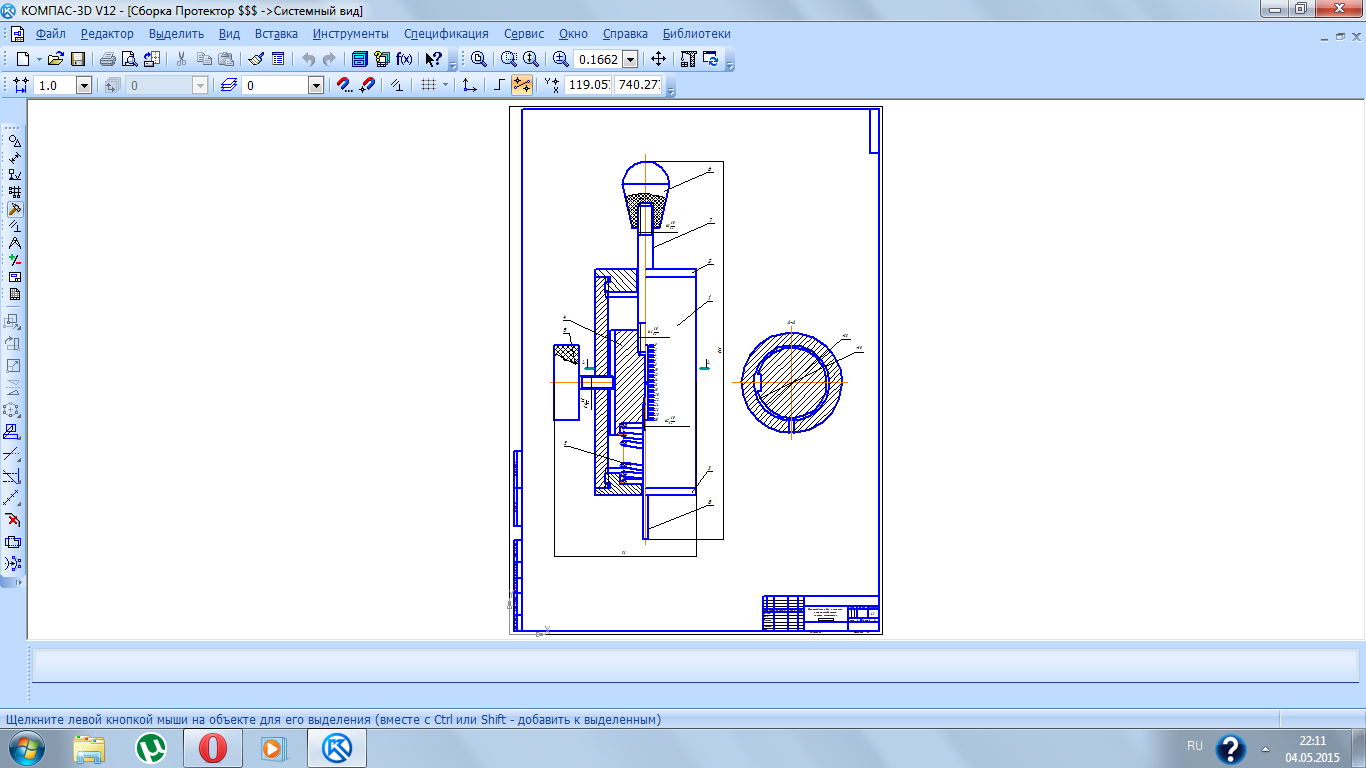The image size is (1366, 768).
Task: Open the Вставка menu
Action: [276, 34]
